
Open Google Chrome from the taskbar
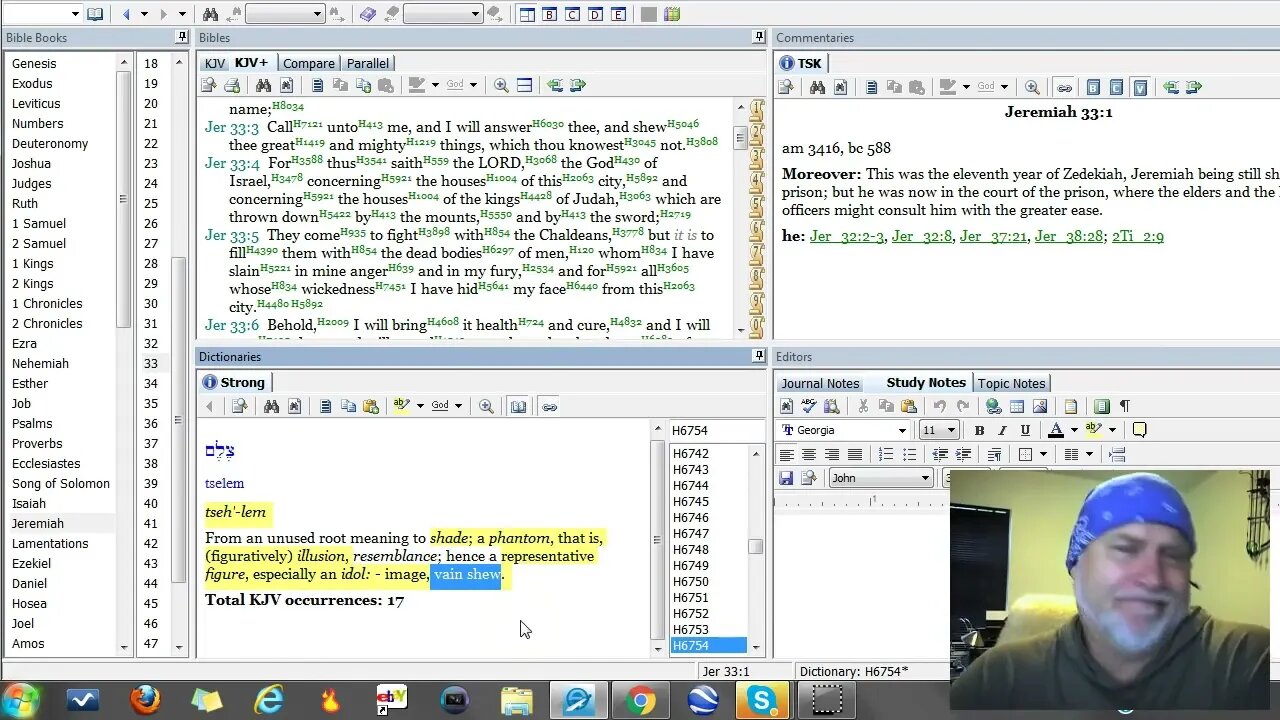pos(641,700)
